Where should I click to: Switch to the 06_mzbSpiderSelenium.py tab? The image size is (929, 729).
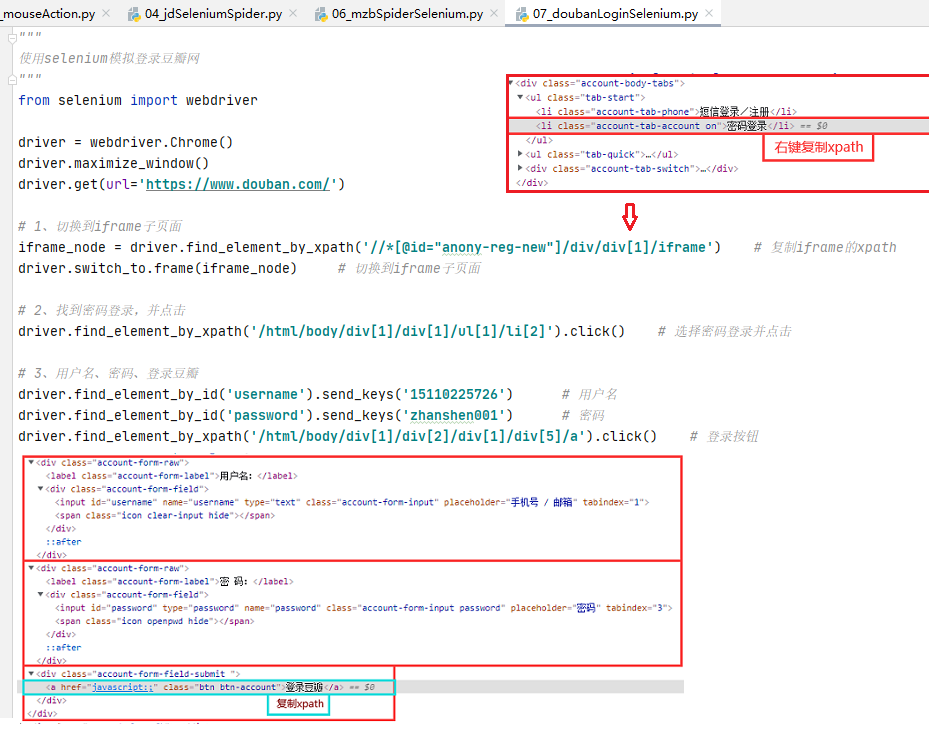tap(408, 14)
